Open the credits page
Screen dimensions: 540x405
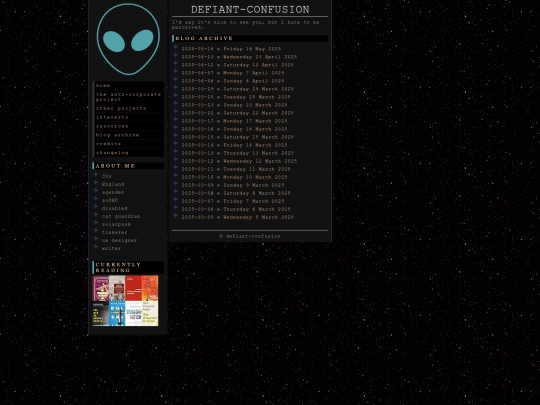click(128, 144)
